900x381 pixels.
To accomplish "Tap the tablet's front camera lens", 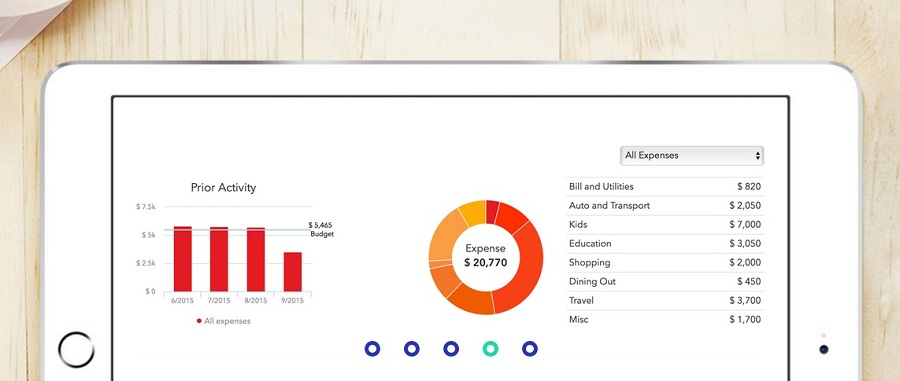I will click(824, 349).
